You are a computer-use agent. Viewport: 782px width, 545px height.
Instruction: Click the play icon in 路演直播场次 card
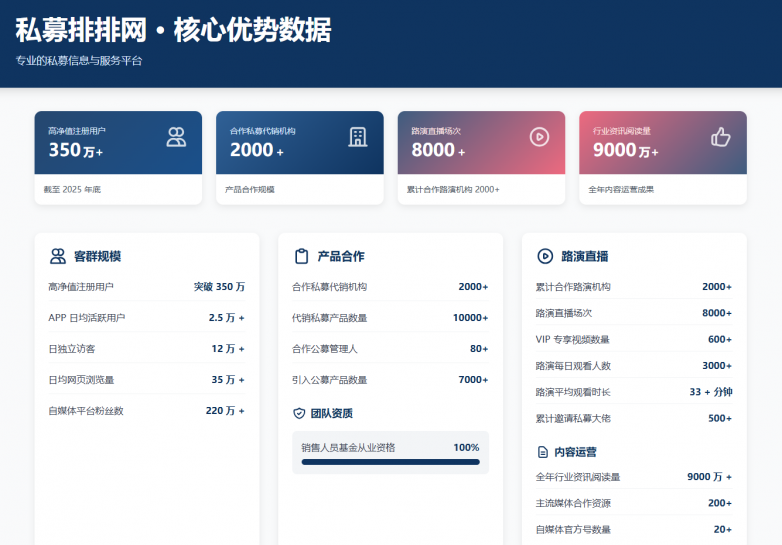539,138
